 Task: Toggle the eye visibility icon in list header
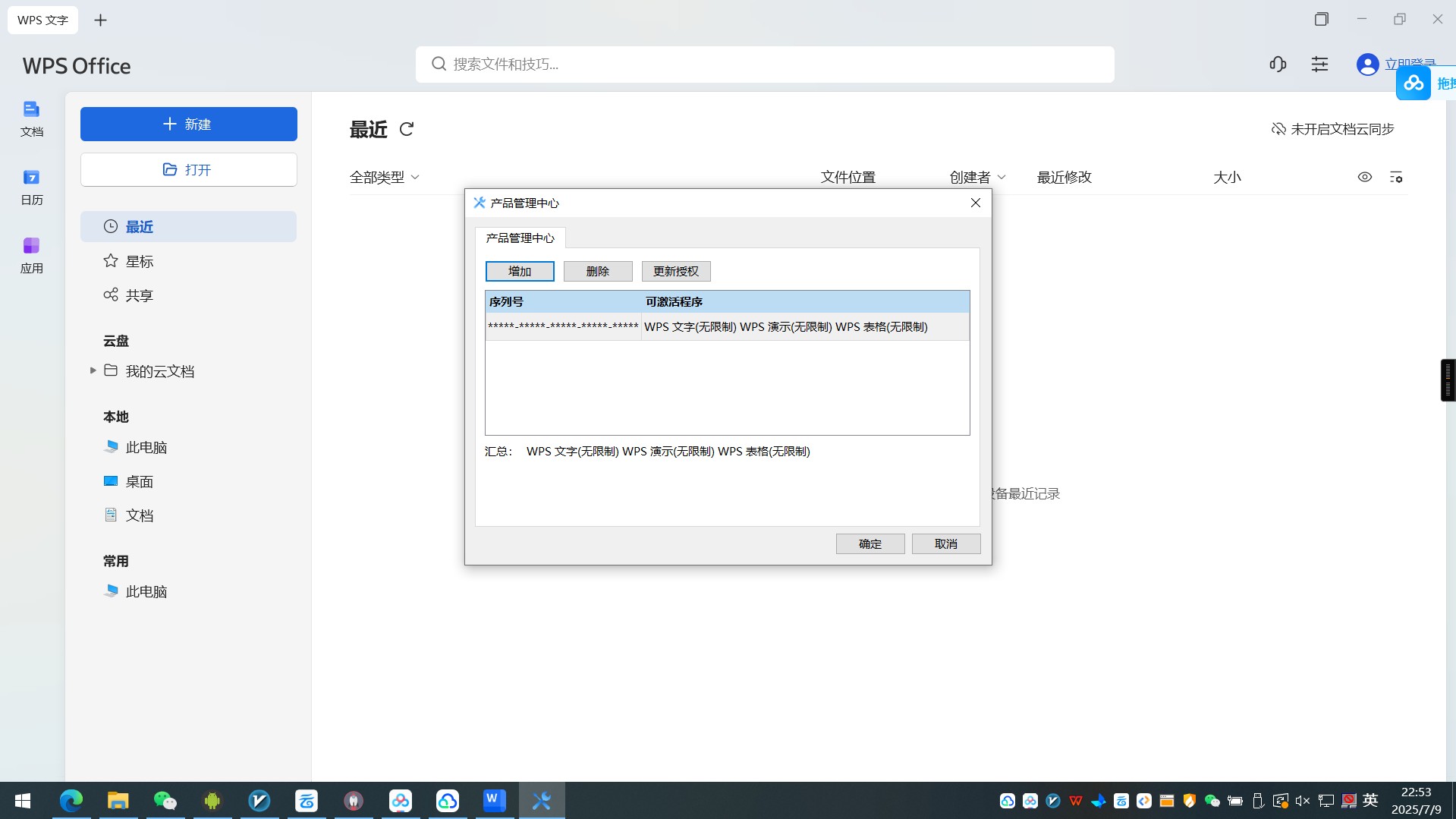(1364, 177)
